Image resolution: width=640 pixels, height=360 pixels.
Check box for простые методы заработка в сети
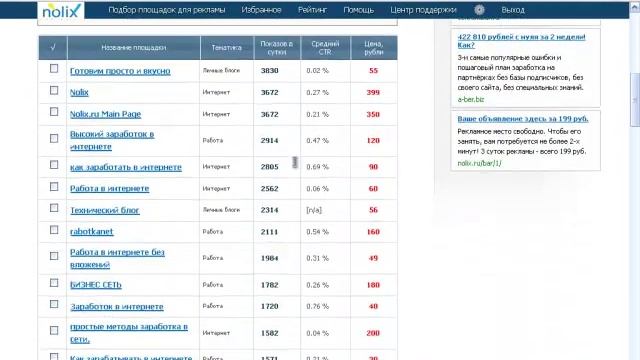[x=54, y=331]
